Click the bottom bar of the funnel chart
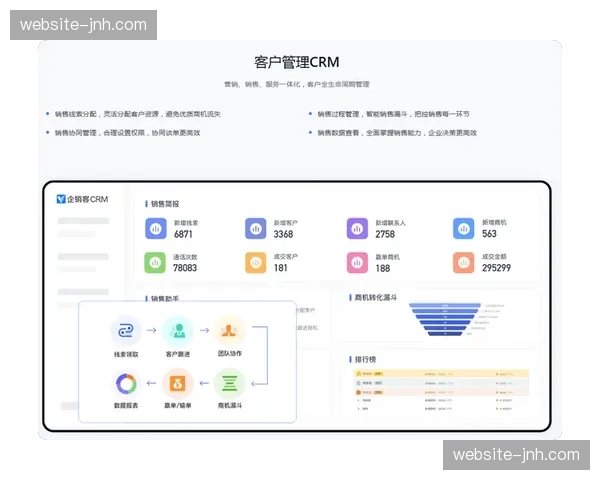Screen dimensions: 600x480 [445, 334]
